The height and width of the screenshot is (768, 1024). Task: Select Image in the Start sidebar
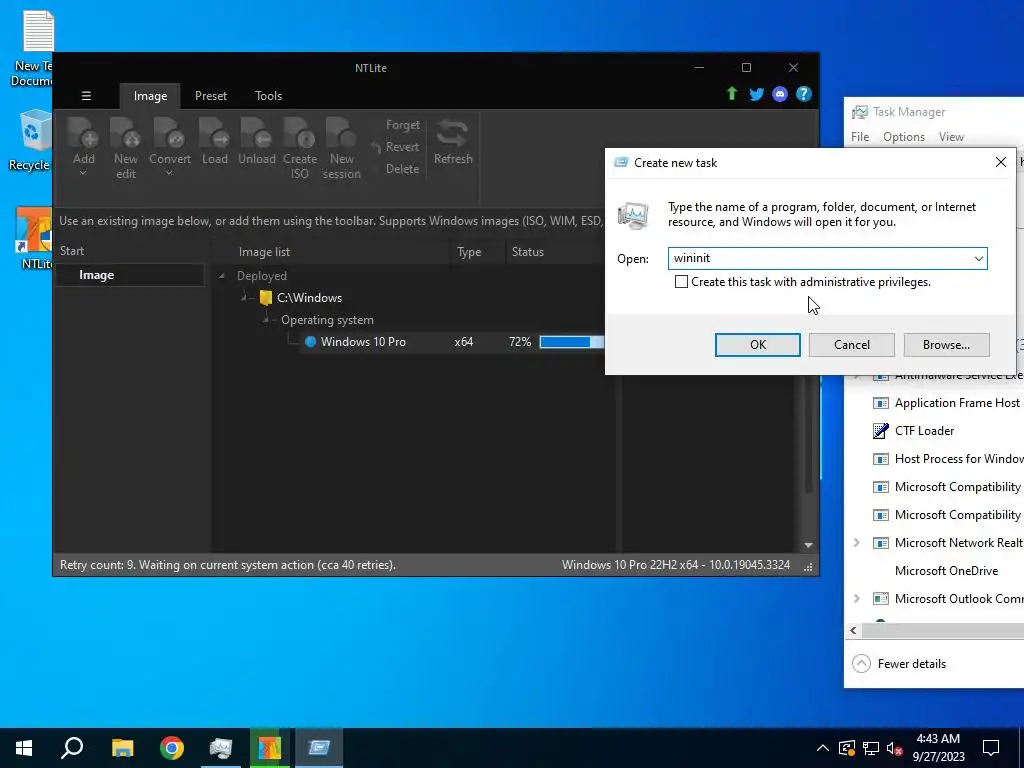tap(130, 276)
